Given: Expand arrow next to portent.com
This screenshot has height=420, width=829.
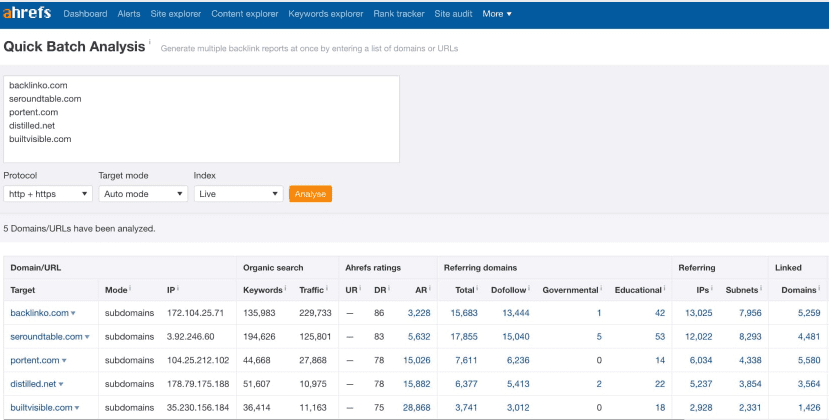Looking at the screenshot, I should tap(64, 361).
